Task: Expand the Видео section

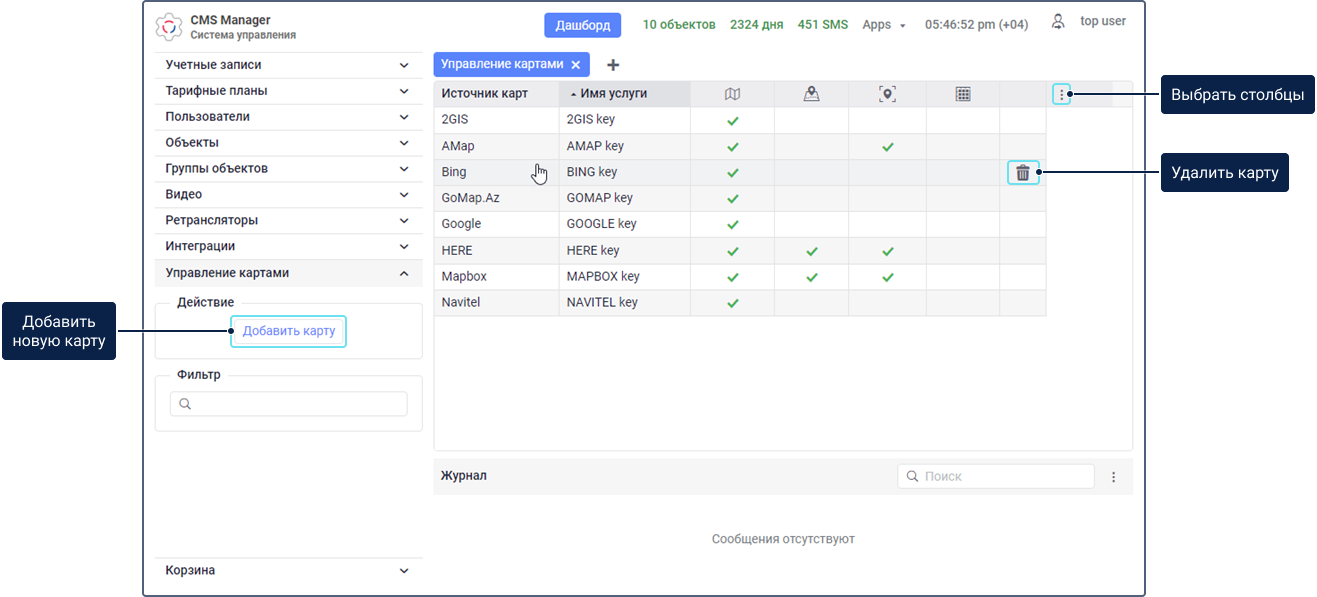Action: click(288, 195)
